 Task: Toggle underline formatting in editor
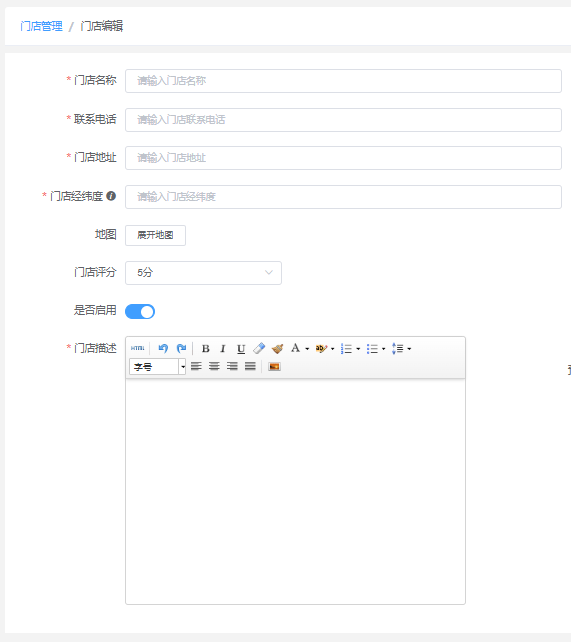click(241, 348)
